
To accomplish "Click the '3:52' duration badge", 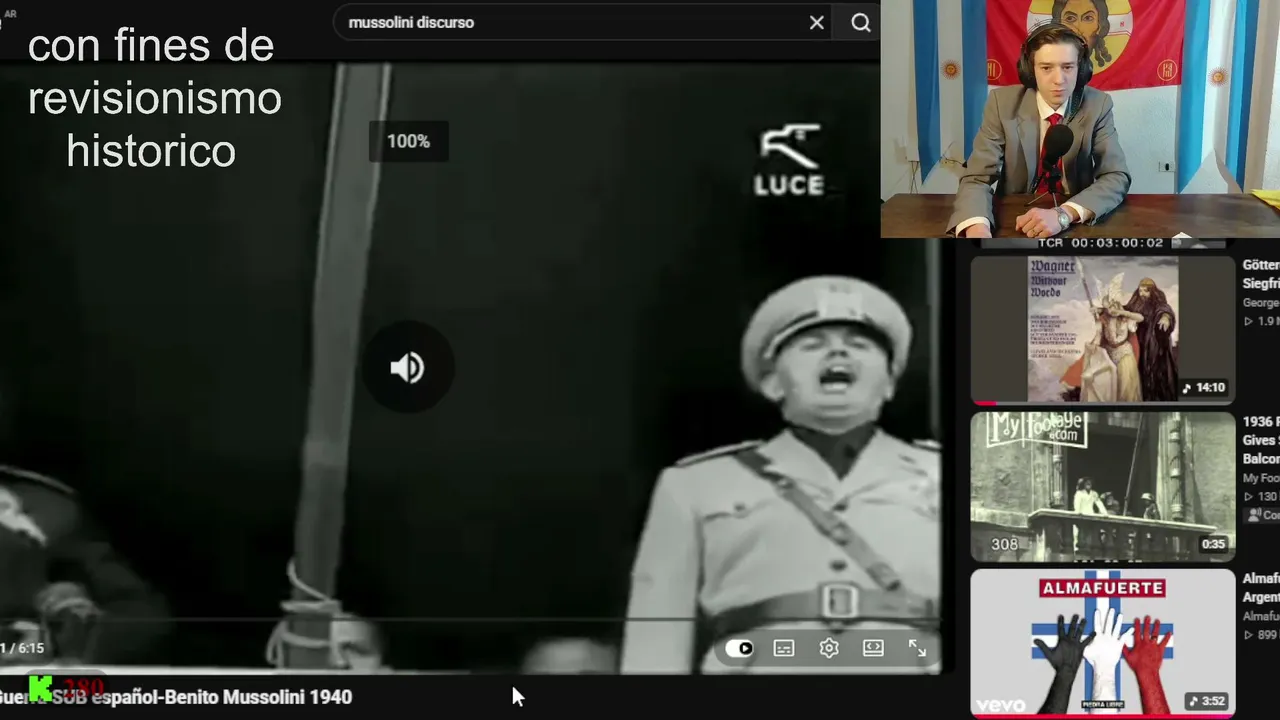I will click(x=1205, y=701).
